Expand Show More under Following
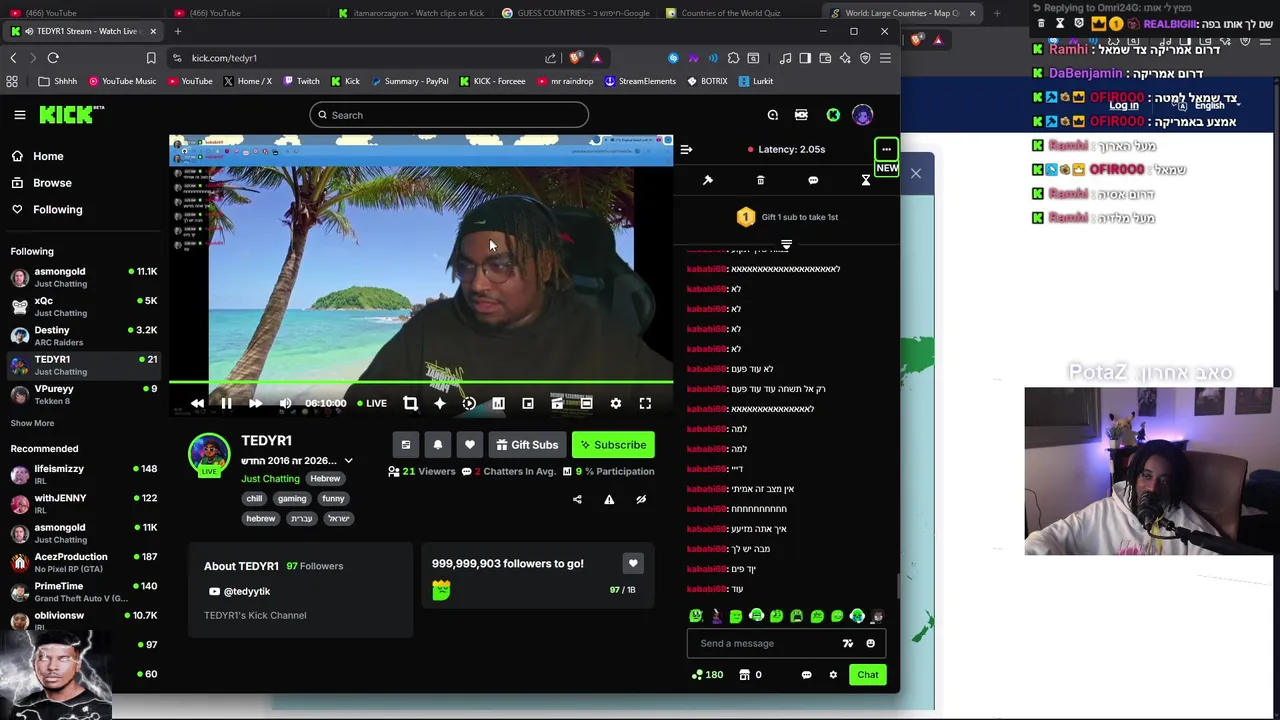Screen dimensions: 1280x720 (x=32, y=423)
